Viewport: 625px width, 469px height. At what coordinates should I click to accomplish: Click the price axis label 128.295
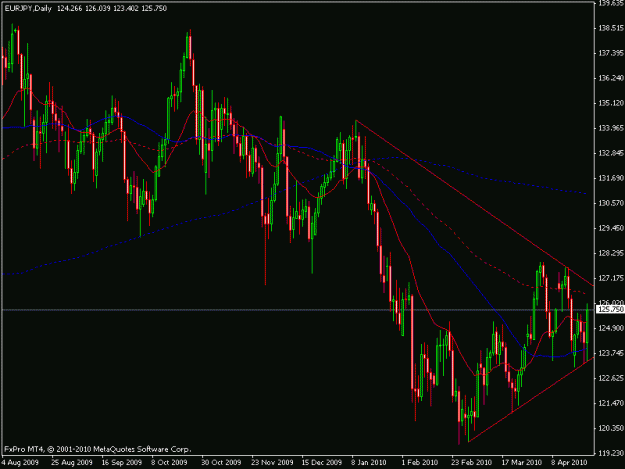(x=611, y=253)
